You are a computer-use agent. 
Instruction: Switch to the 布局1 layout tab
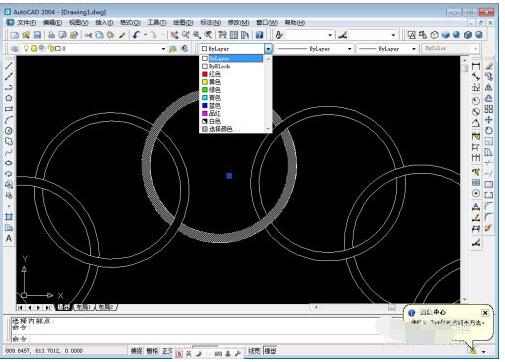point(83,307)
